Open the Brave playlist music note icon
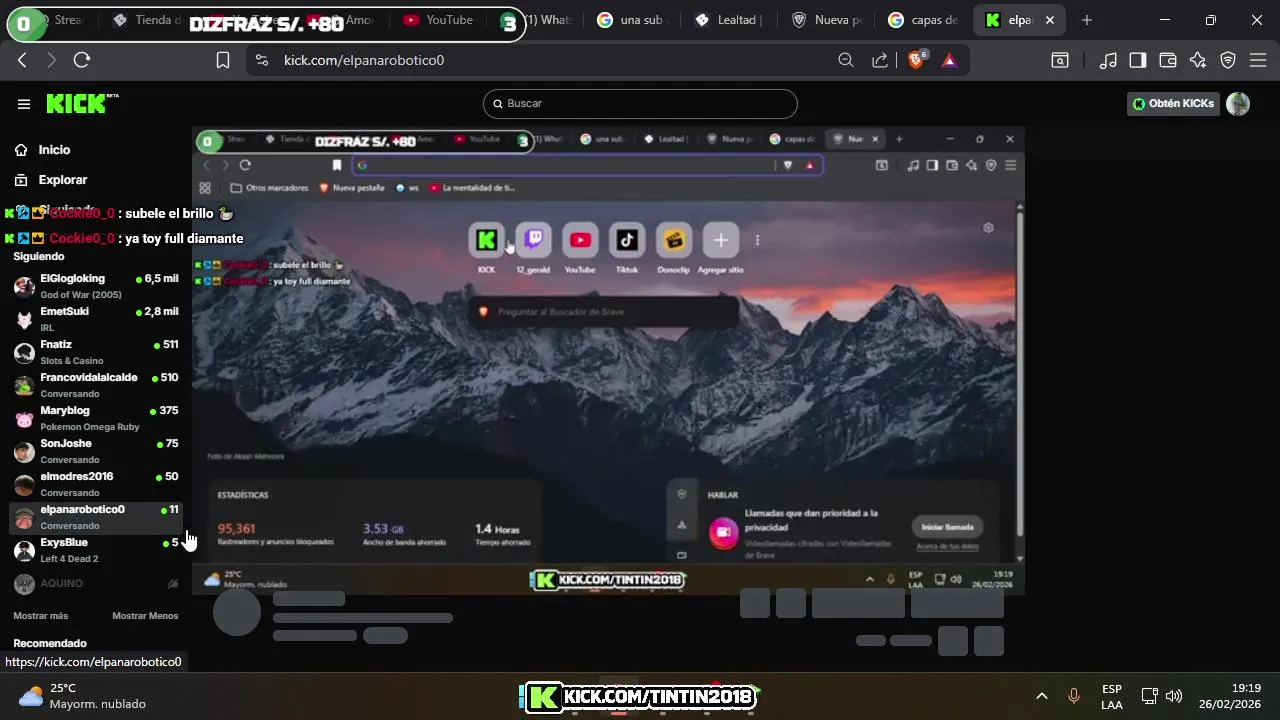The image size is (1280, 720). 1108,60
